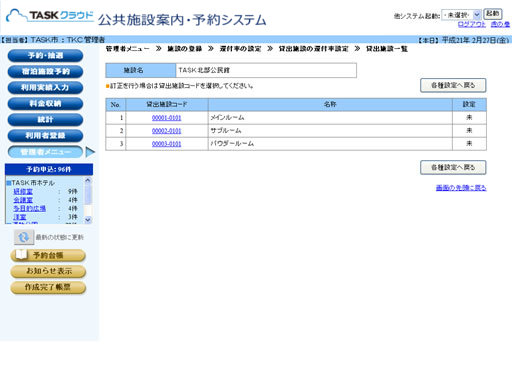512x384 pixels.
Task: Click the 会議室 link in the reservation list
Action: click(23, 200)
